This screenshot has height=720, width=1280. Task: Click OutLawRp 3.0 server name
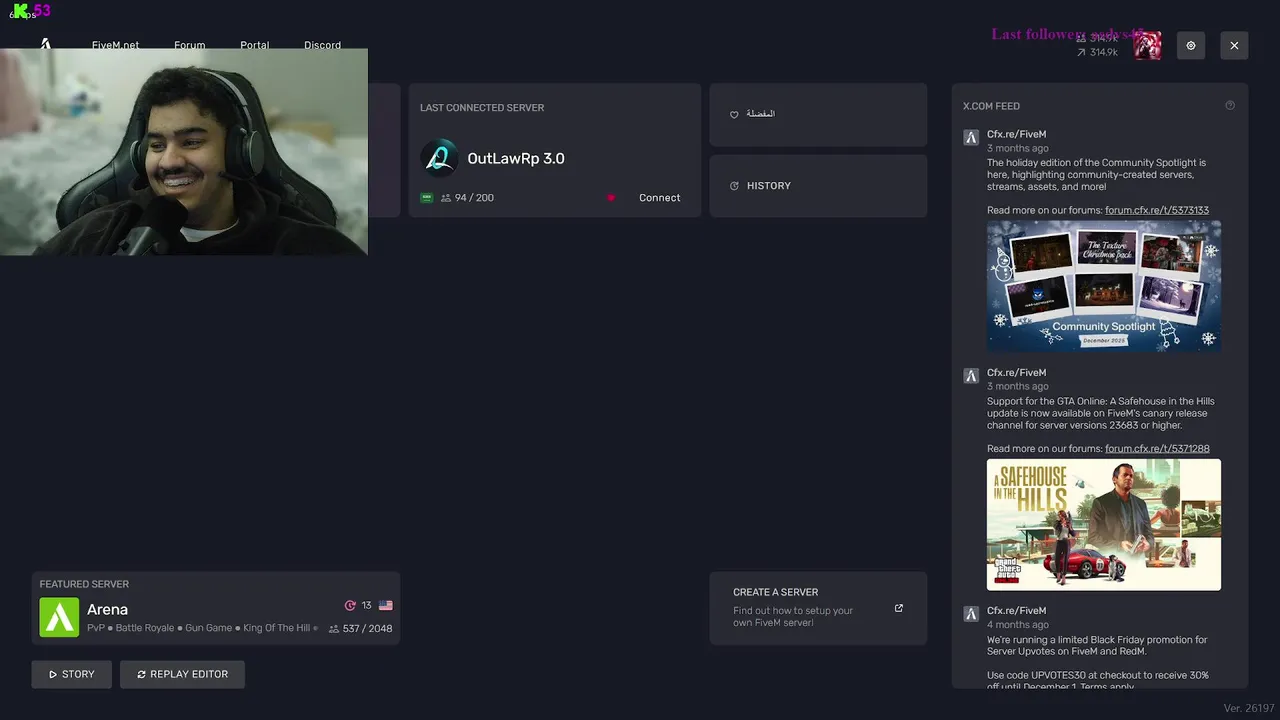516,158
